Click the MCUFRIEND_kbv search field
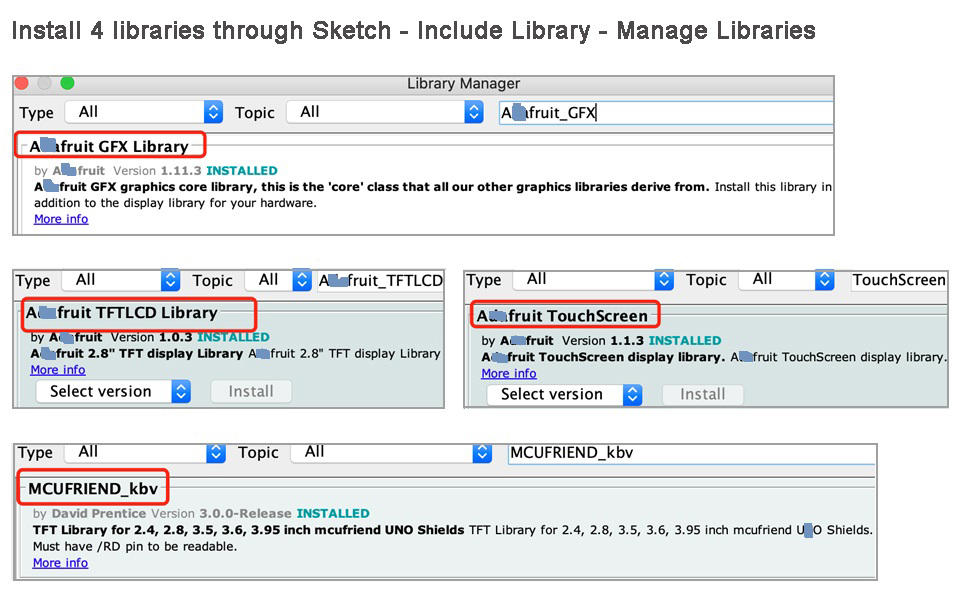The width and height of the screenshot is (970, 600). click(692, 453)
